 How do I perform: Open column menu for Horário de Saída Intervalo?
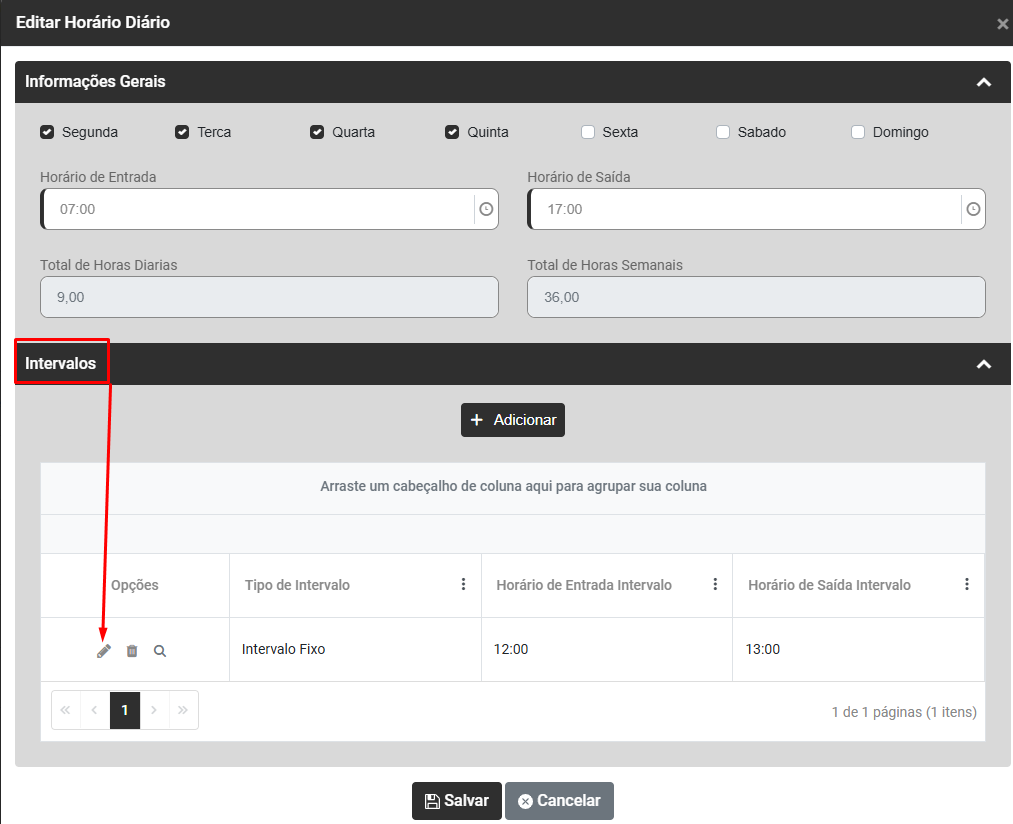pyautogui.click(x=966, y=584)
